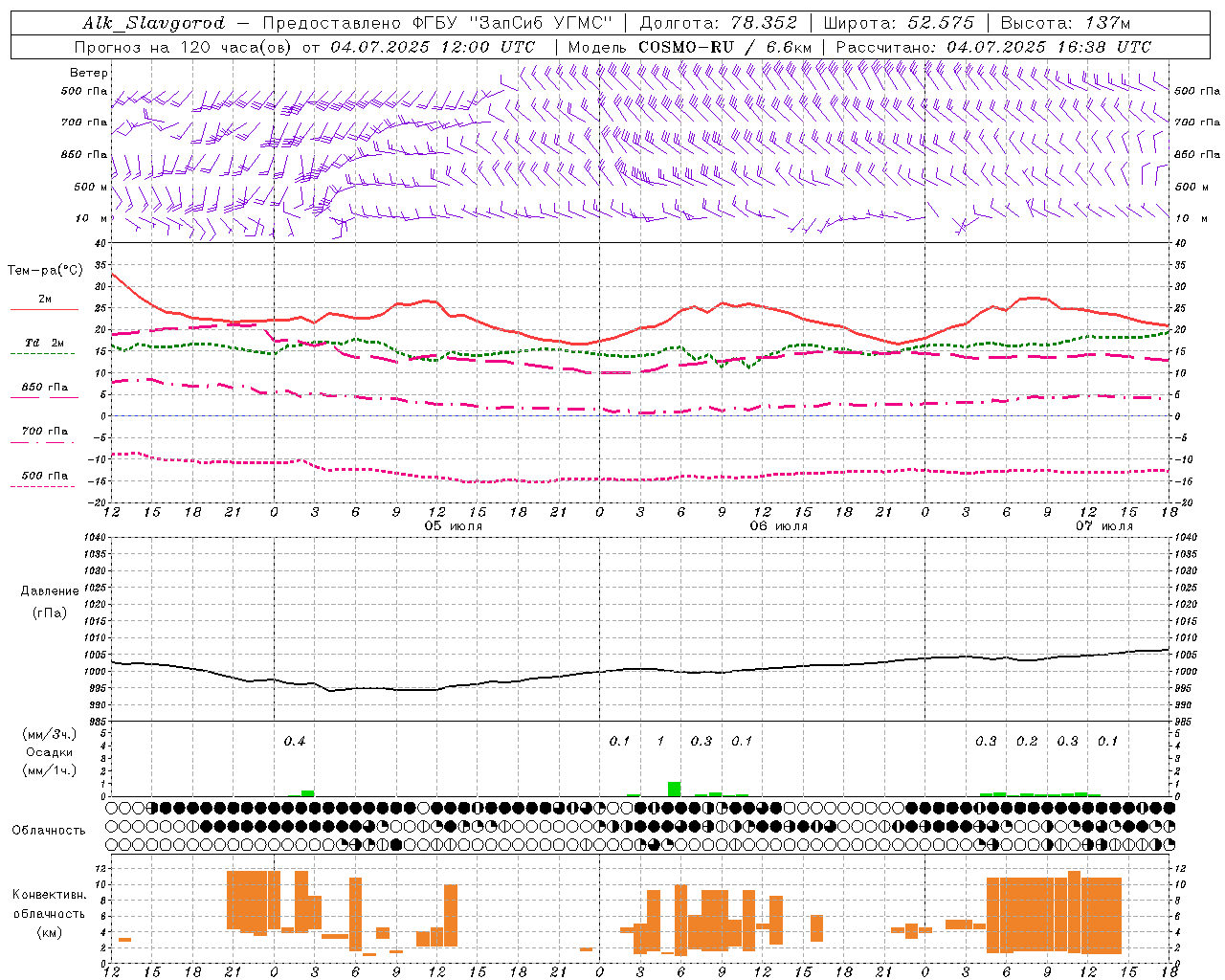1225x980 pixels.
Task: Select the model label COSMO-RU / 6.6км
Action: 724,47
